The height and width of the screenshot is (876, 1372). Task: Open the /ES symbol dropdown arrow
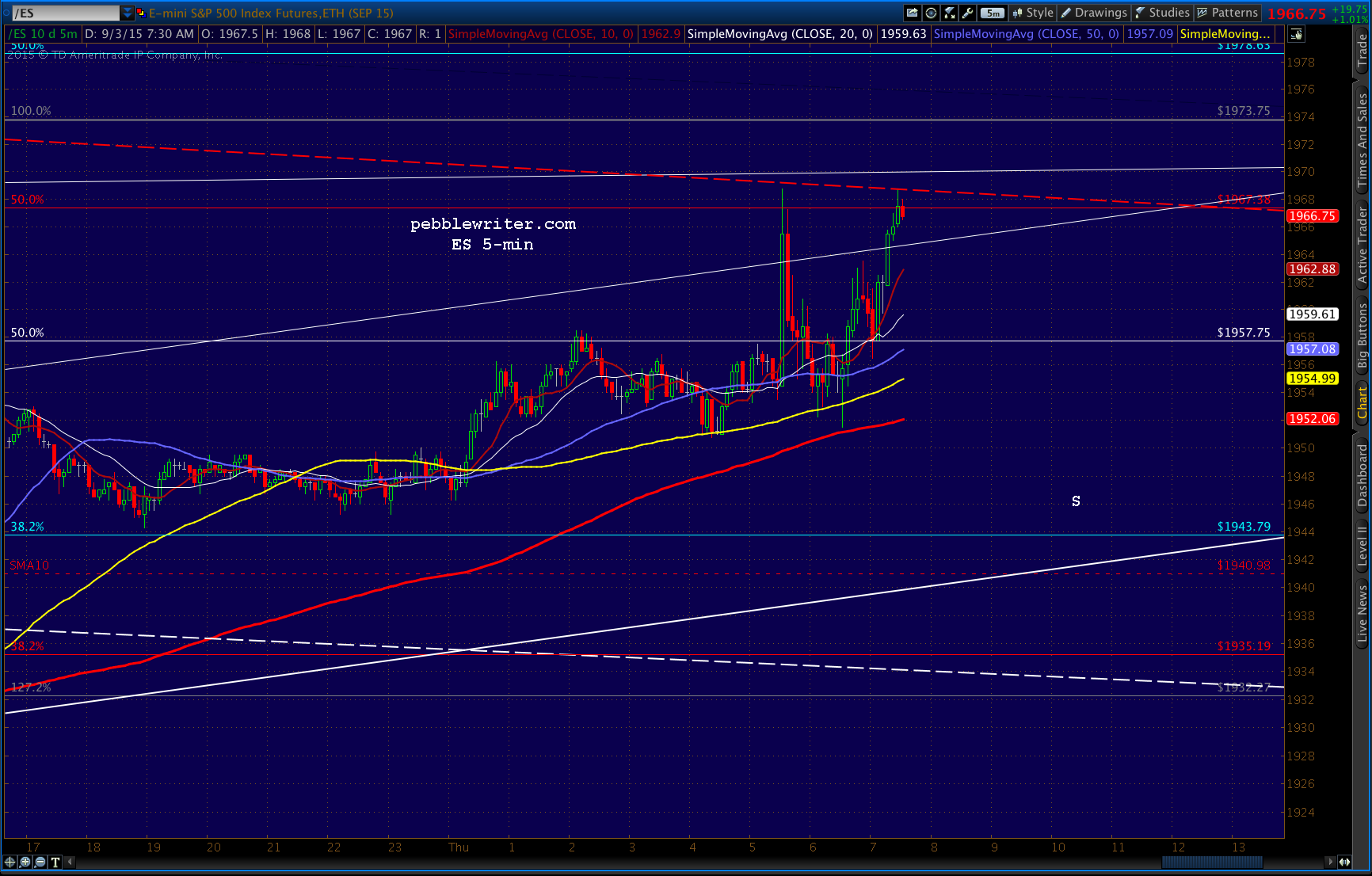tap(127, 13)
